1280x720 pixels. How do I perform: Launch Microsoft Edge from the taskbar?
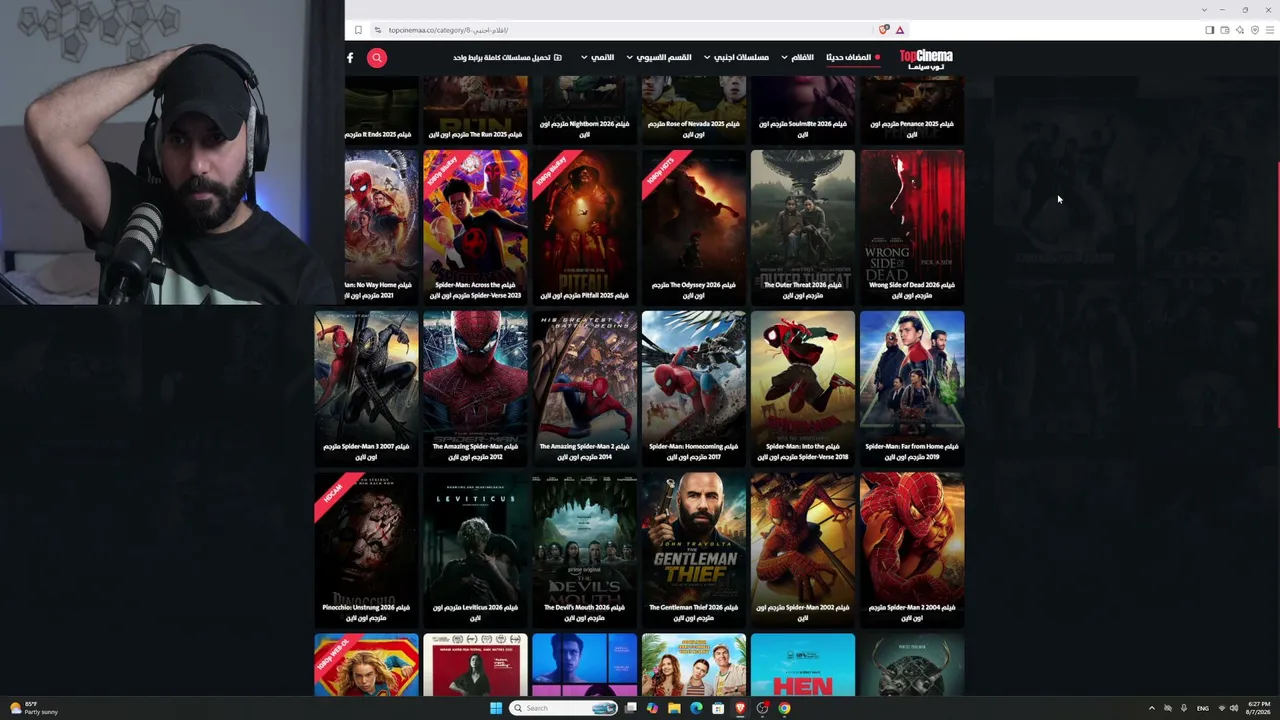click(696, 708)
